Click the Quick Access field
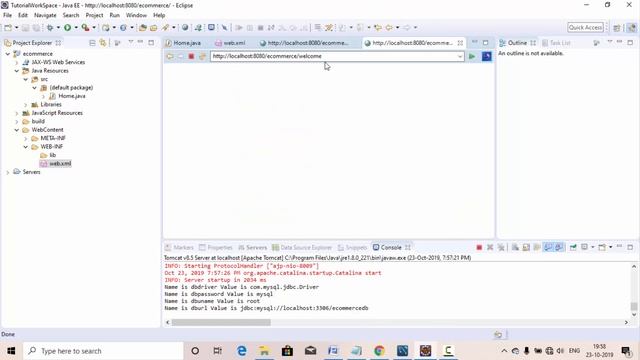This screenshot has height=360, width=640. 585,27
